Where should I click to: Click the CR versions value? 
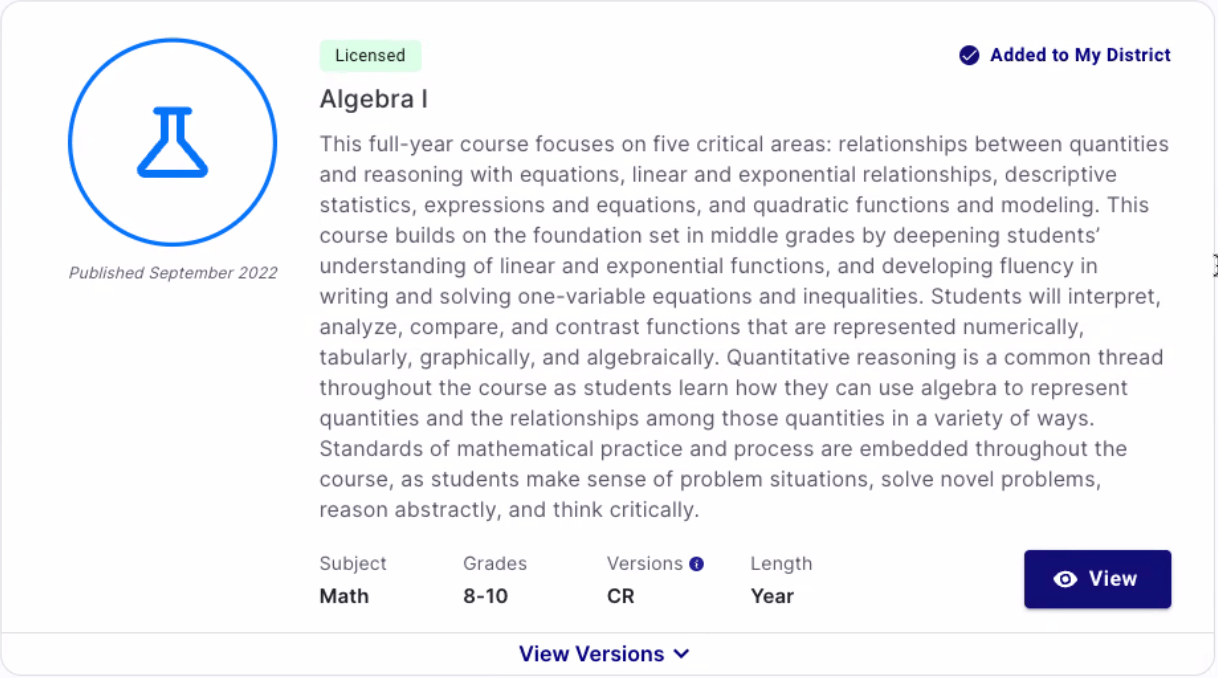click(620, 596)
